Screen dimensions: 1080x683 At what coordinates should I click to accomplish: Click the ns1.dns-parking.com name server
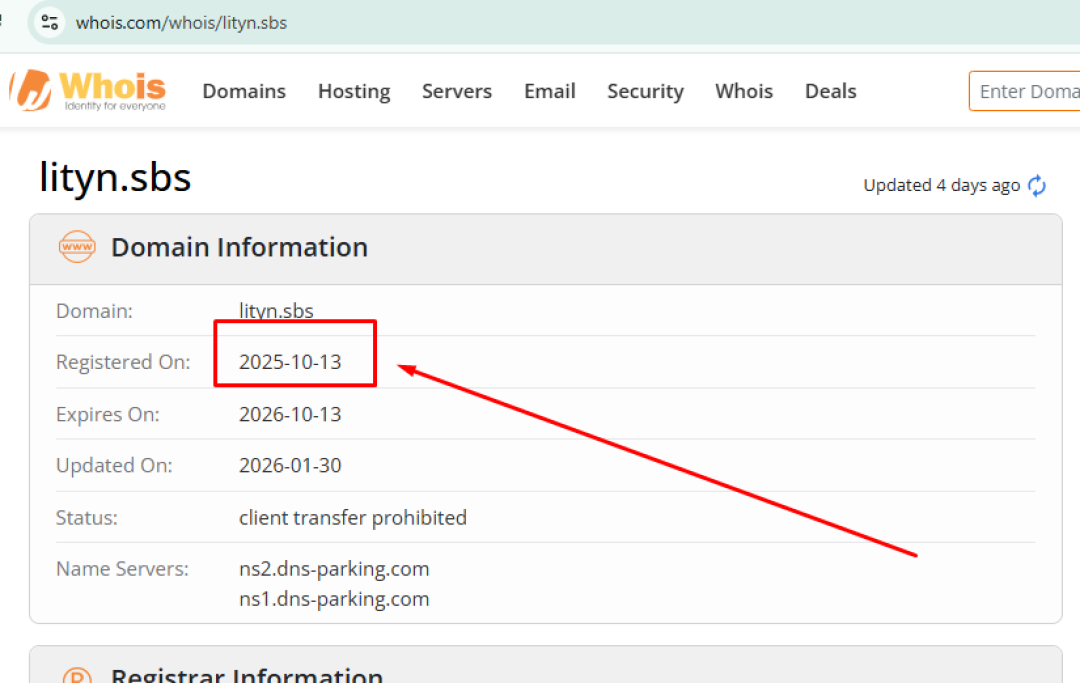click(x=334, y=599)
